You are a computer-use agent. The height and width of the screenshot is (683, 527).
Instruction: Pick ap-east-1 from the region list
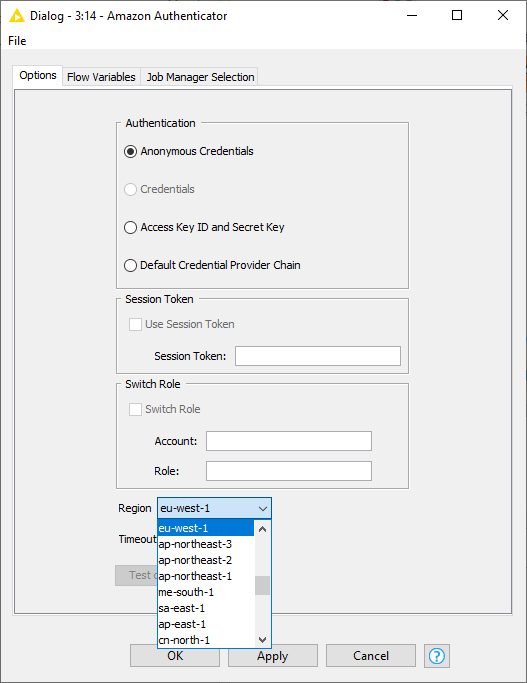(206, 624)
